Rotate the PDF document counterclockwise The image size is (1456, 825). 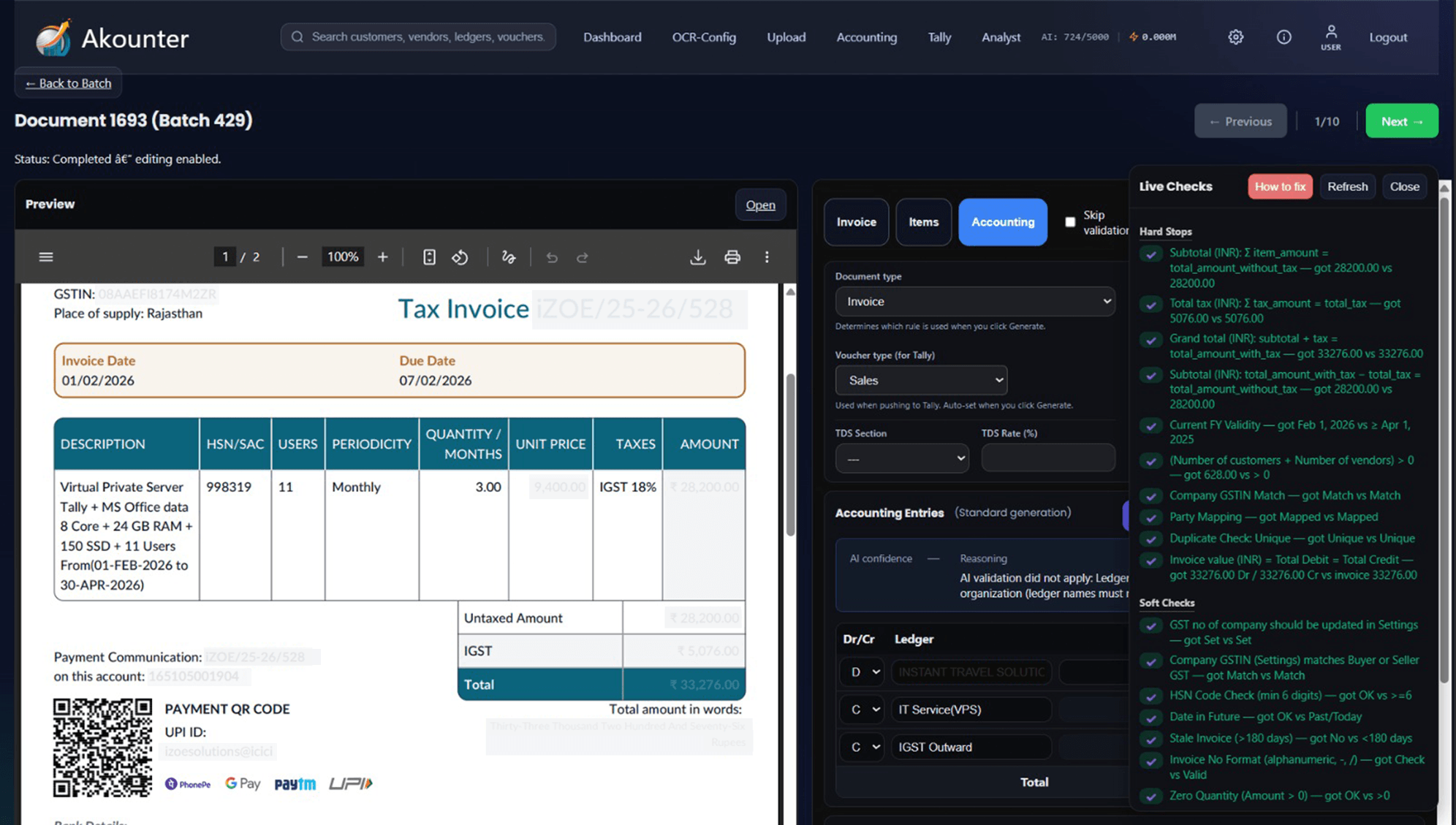click(x=460, y=256)
